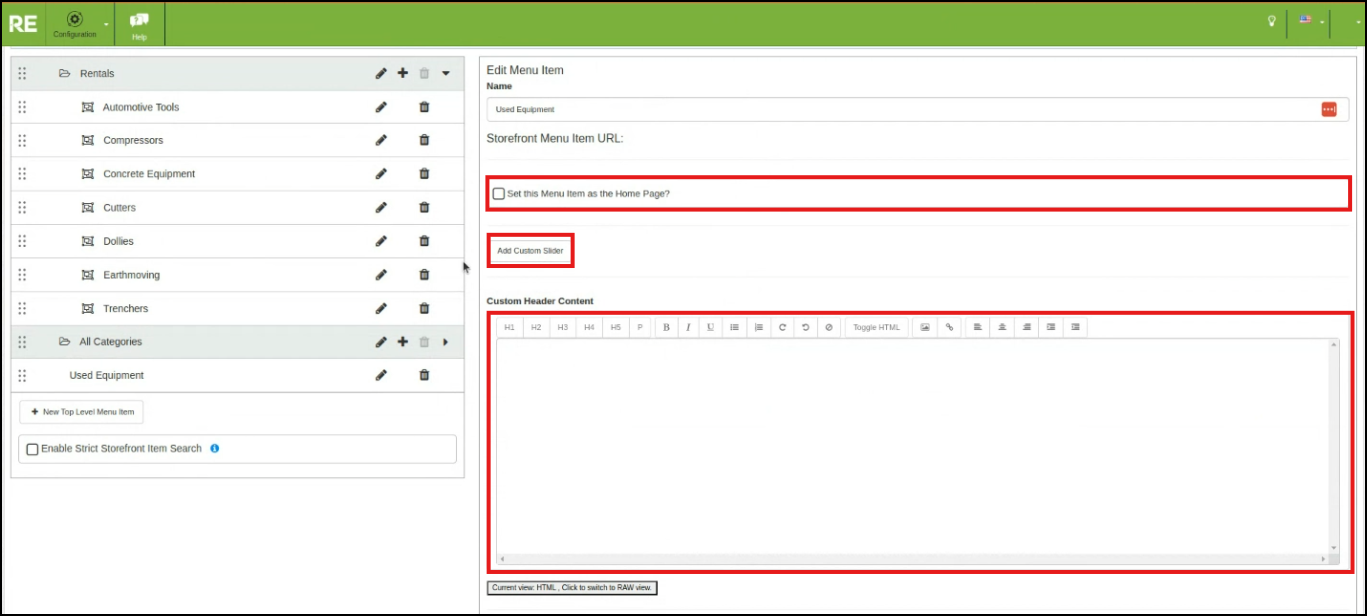
Task: Expand the All Categories menu group
Action: pyautogui.click(x=446, y=342)
